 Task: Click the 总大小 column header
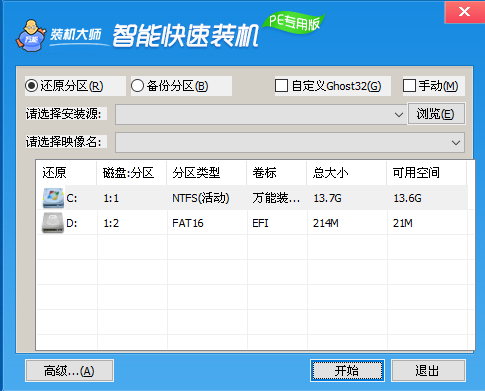(346, 173)
